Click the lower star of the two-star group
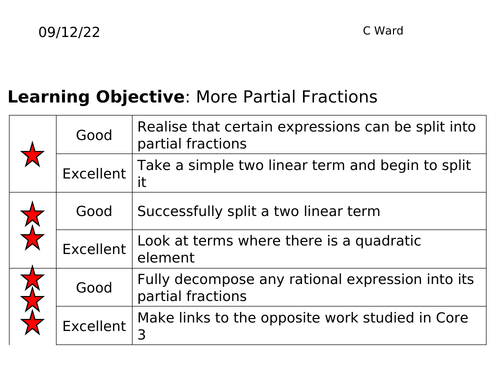Screen dimensions: 500x375 tap(32, 238)
